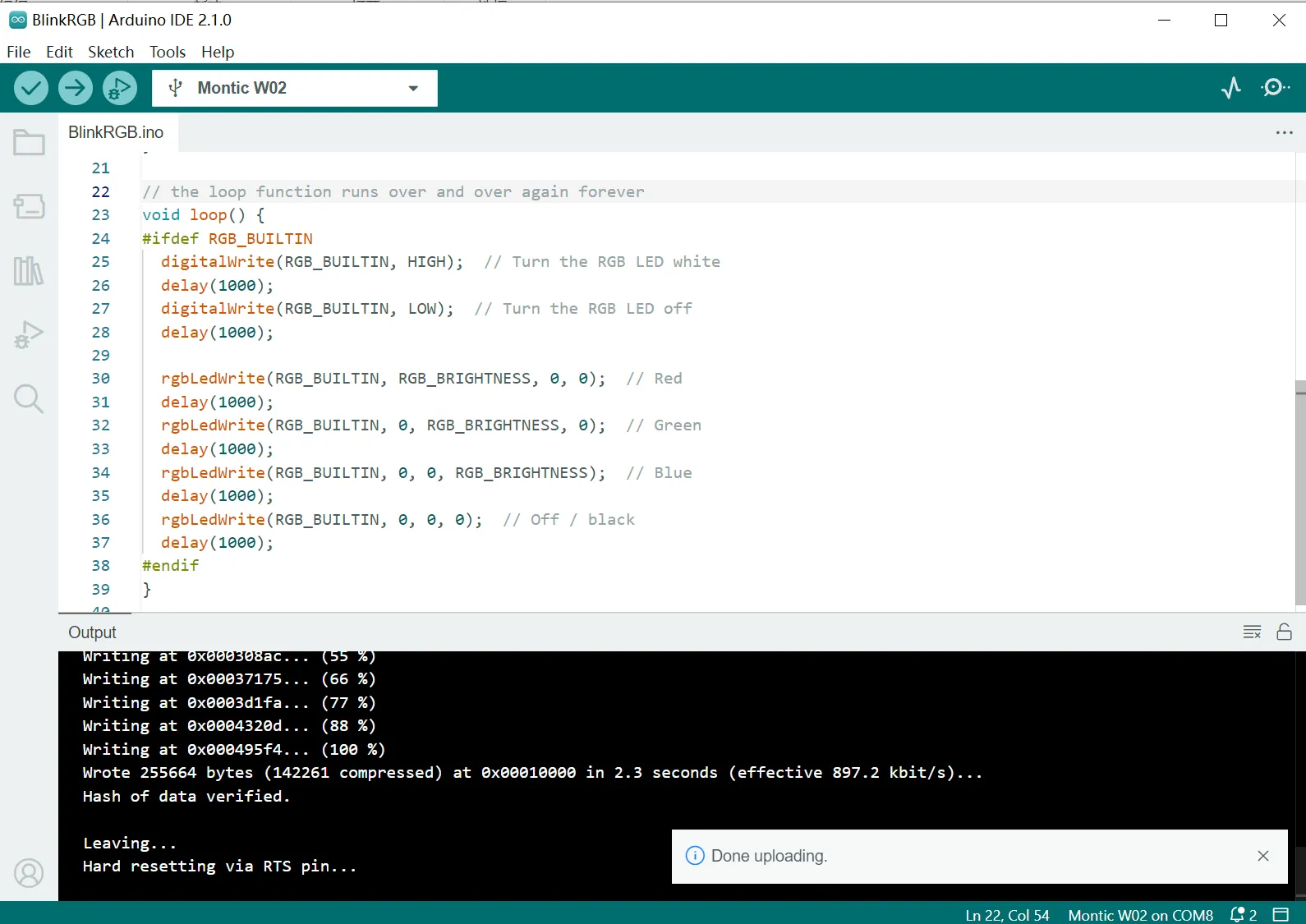Dismiss the Done uploading notification
This screenshot has height=924, width=1306.
(1263, 856)
